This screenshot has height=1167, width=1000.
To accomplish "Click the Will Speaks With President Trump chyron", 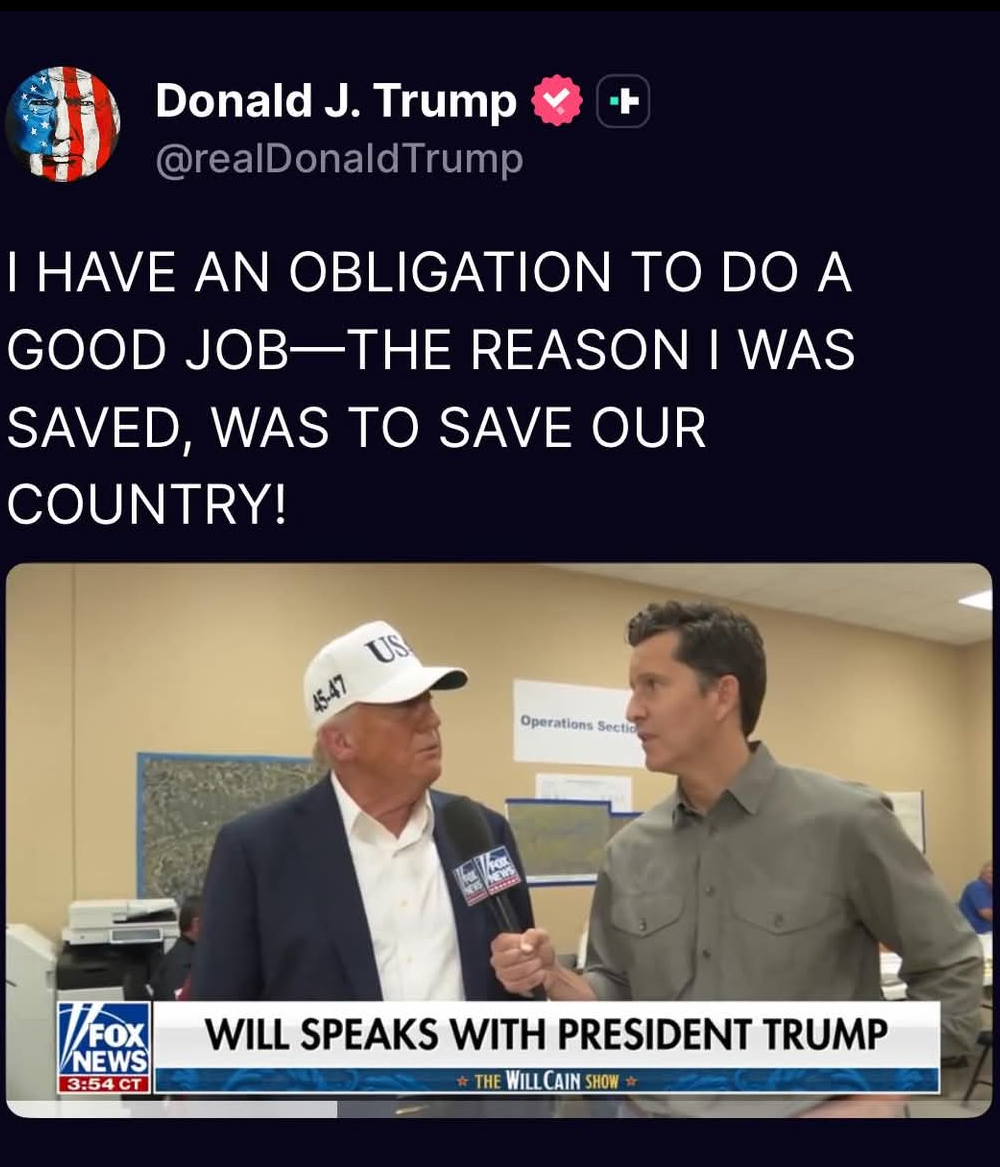I will (547, 1035).
